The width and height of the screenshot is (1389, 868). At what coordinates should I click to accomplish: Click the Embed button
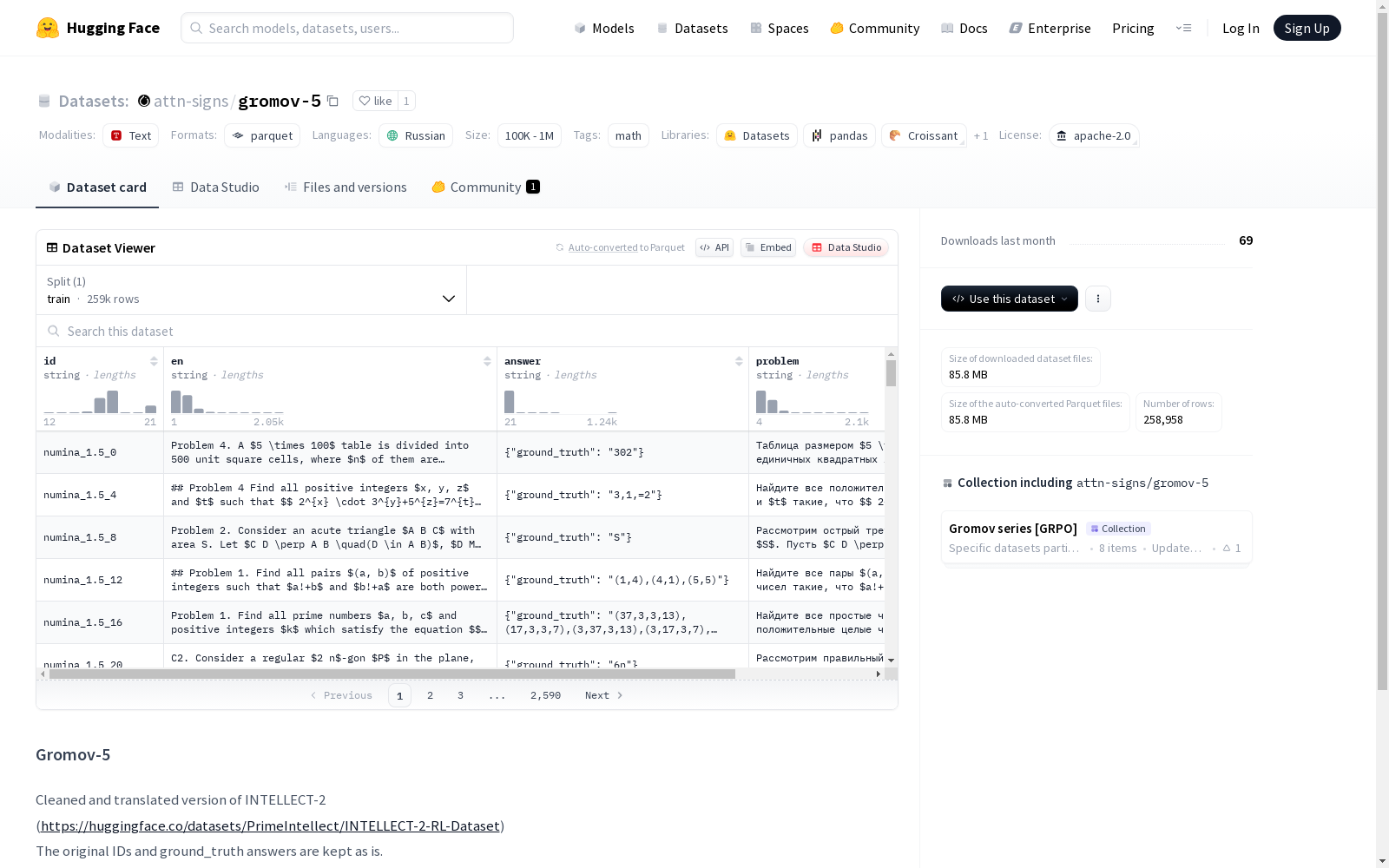(768, 247)
